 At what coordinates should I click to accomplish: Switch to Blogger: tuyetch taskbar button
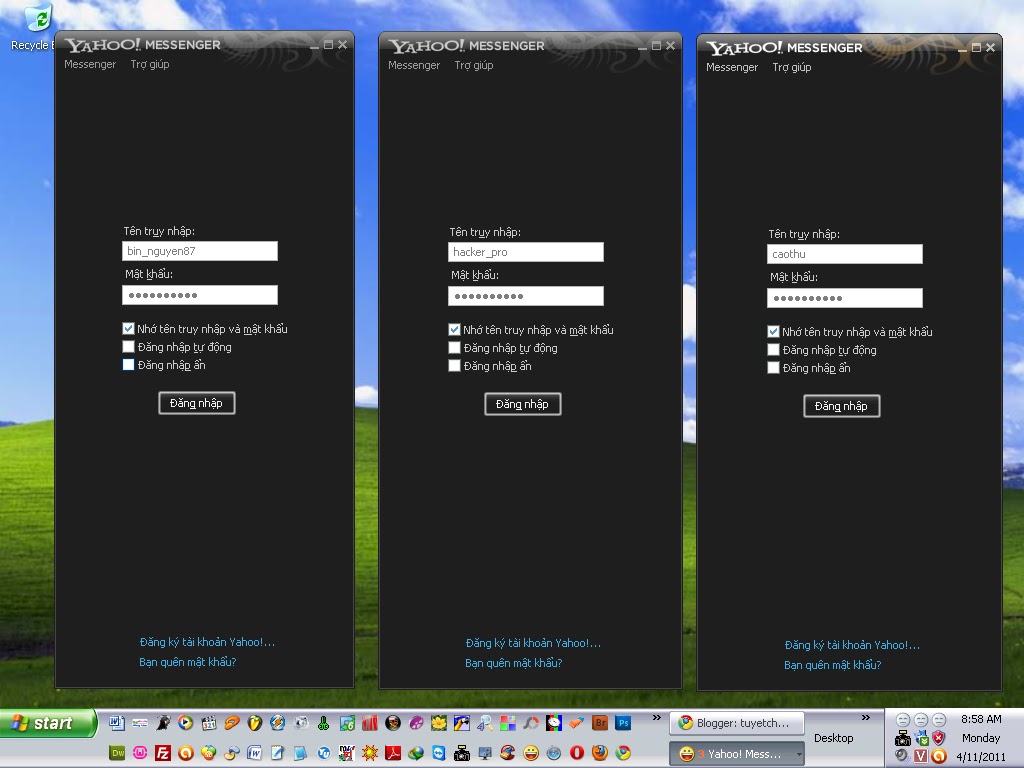[x=736, y=723]
